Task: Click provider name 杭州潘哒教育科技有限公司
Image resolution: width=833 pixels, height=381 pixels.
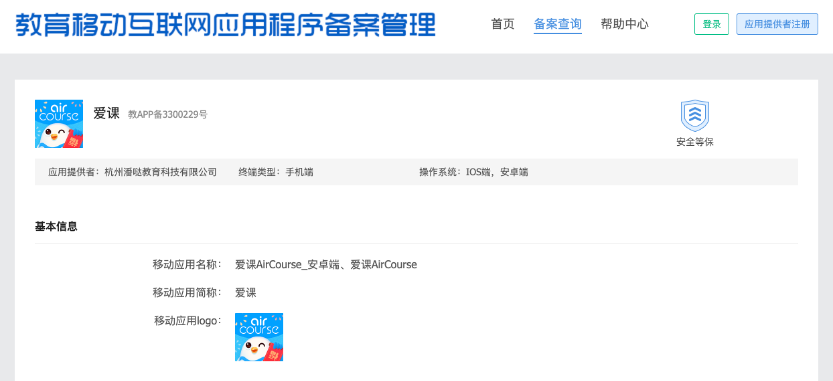Action: [161, 172]
